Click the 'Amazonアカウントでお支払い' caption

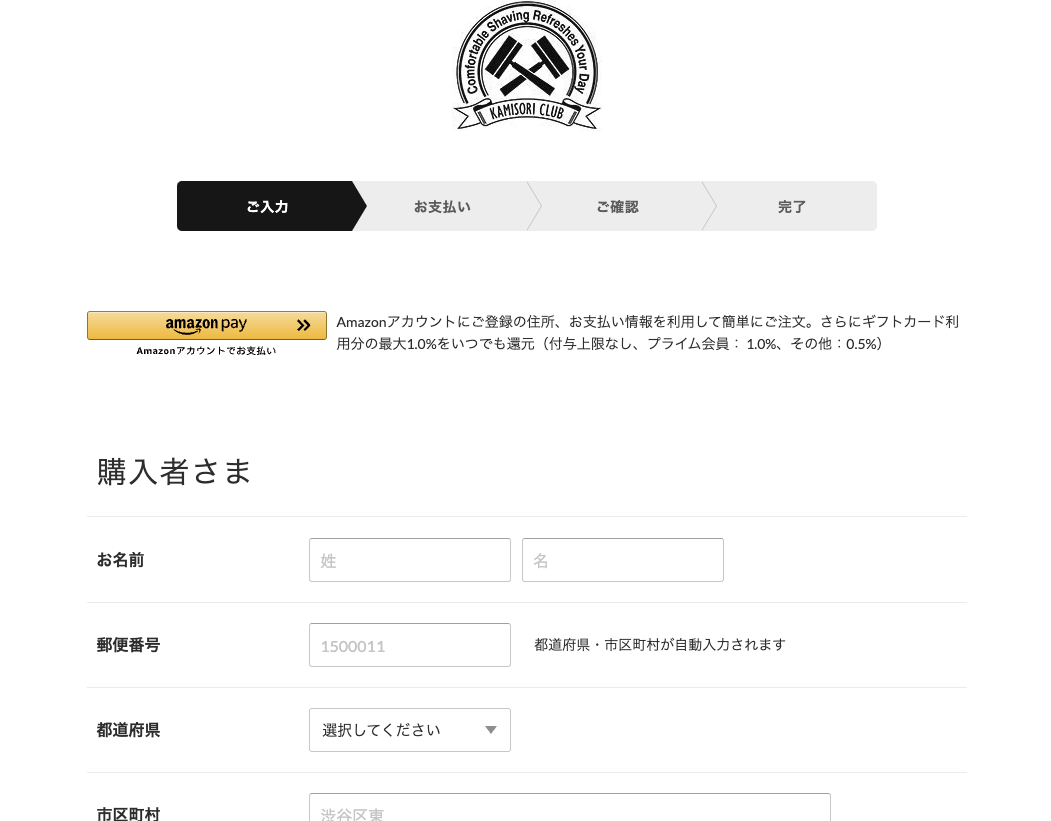pyautogui.click(x=206, y=351)
